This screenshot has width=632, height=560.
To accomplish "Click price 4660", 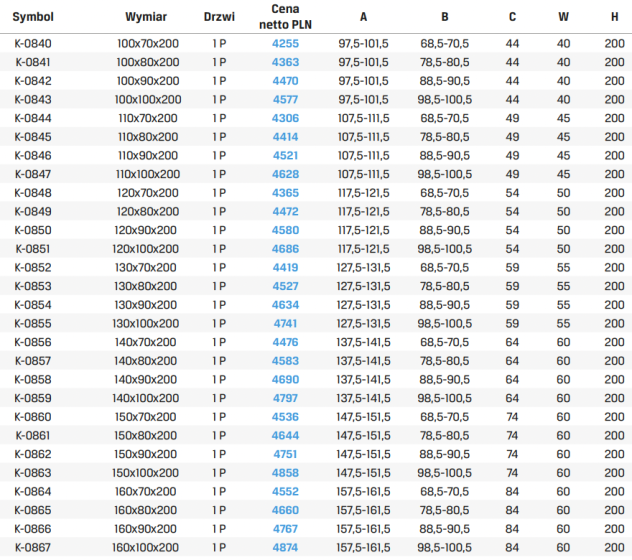I will pyautogui.click(x=285, y=510).
